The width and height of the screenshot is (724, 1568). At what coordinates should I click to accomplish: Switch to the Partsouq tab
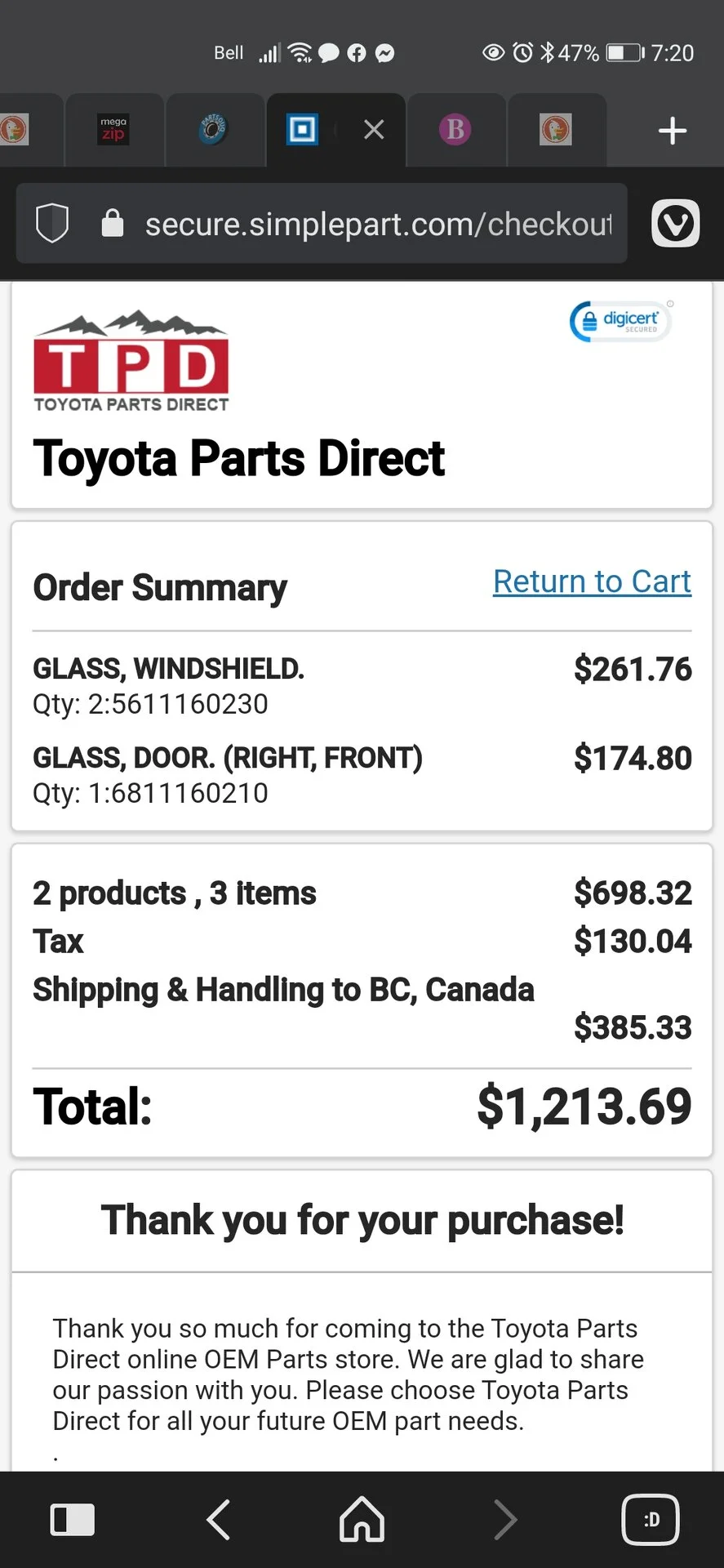(213, 130)
